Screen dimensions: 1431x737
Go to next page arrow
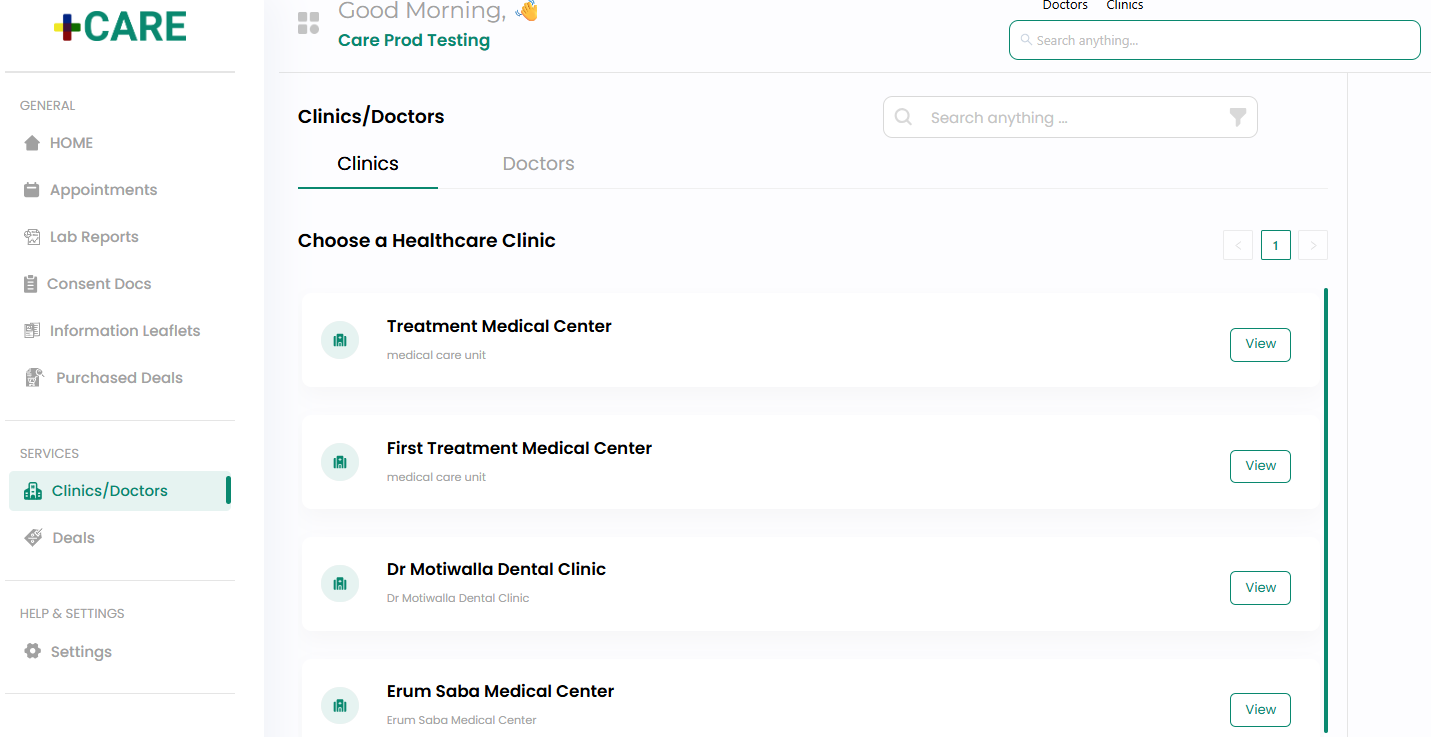(1313, 245)
